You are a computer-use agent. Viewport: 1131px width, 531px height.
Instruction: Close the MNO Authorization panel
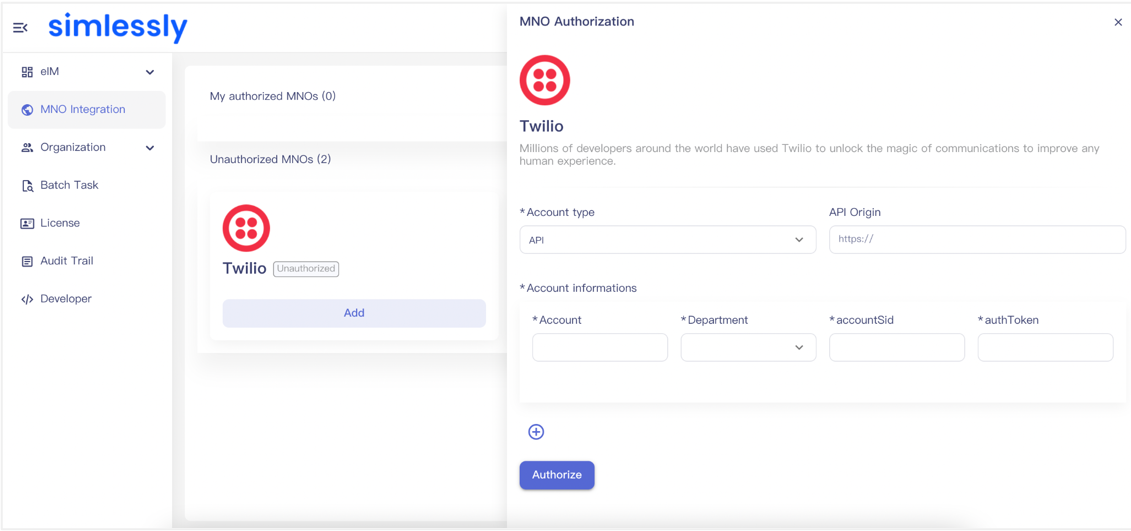point(1118,22)
